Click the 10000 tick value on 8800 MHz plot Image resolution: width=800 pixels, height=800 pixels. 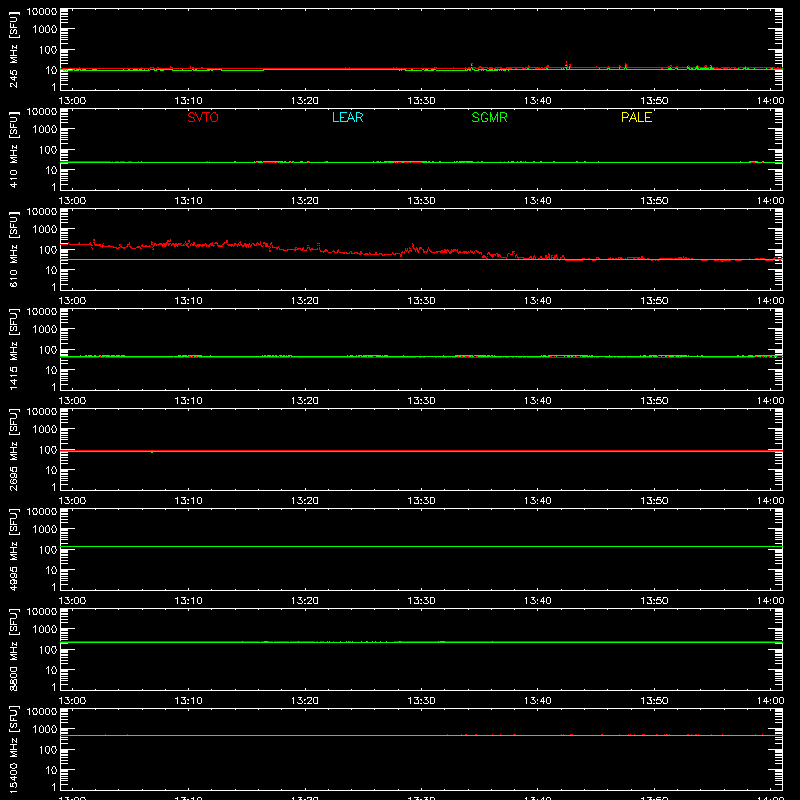(x=42, y=612)
